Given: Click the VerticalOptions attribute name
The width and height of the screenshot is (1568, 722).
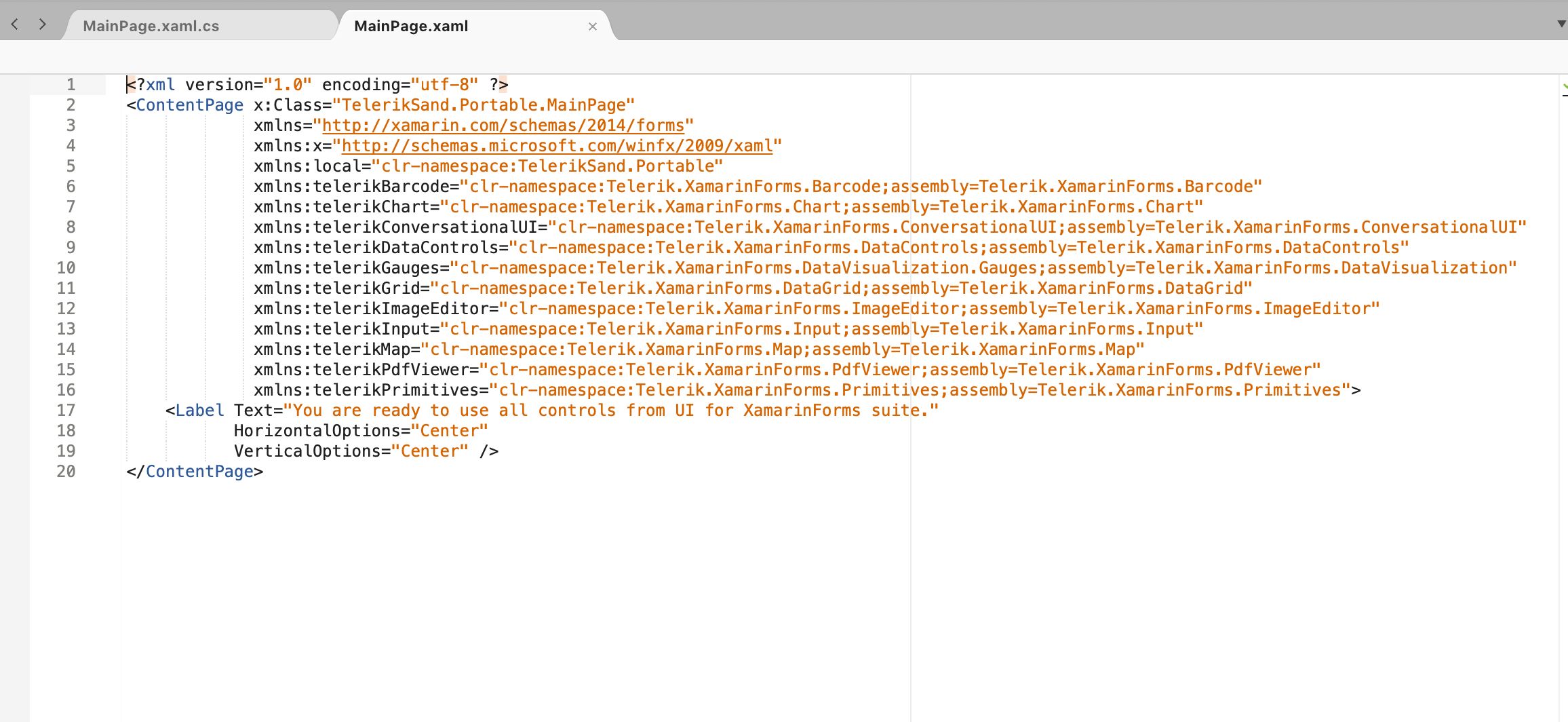Looking at the screenshot, I should click(x=307, y=451).
